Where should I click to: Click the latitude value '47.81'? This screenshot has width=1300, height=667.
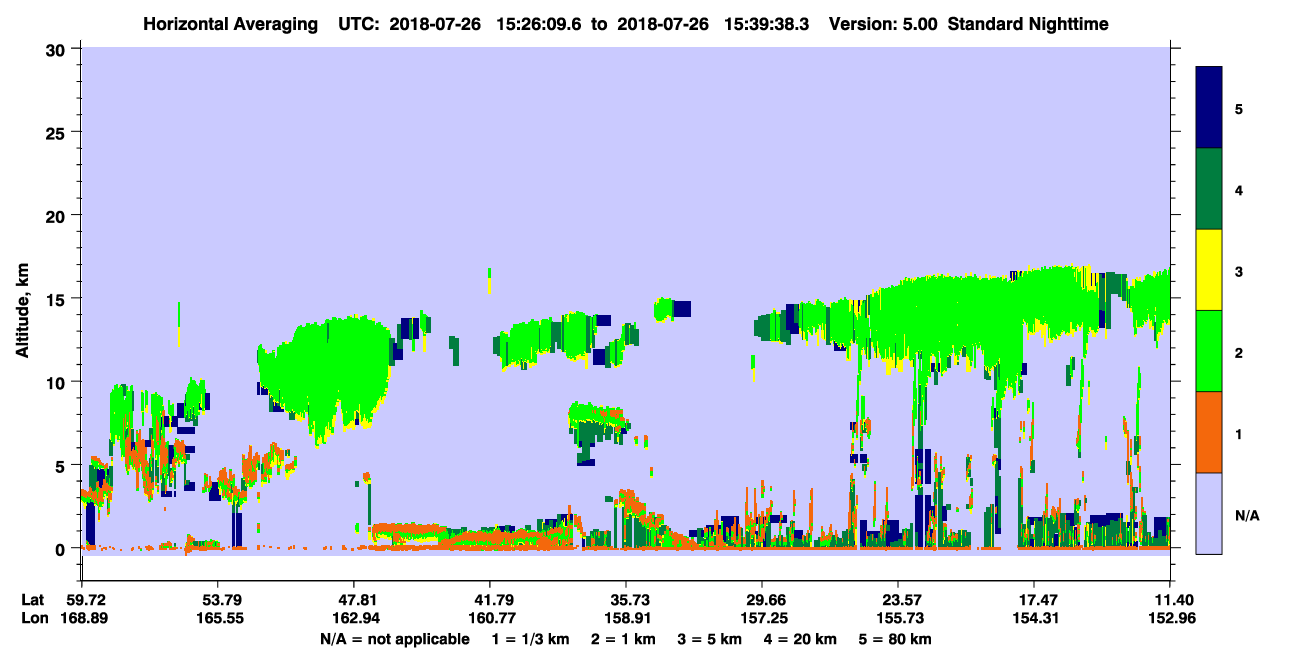tap(354, 600)
